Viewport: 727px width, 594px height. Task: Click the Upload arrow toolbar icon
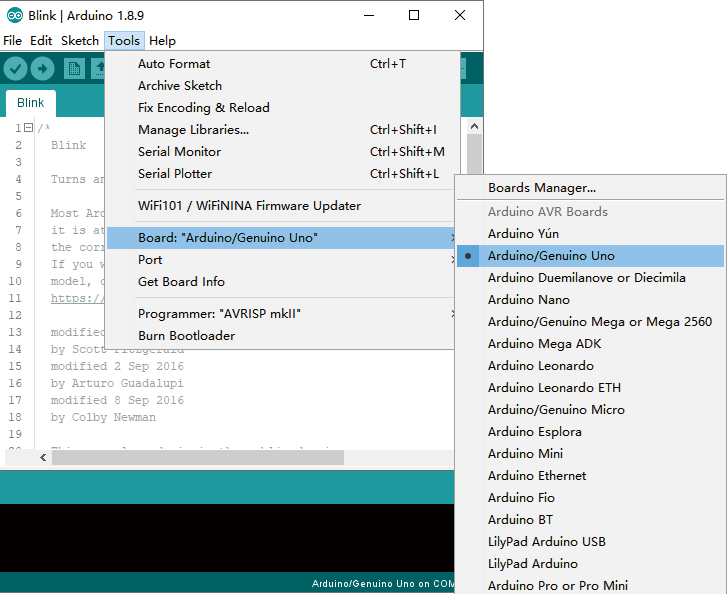coord(42,69)
